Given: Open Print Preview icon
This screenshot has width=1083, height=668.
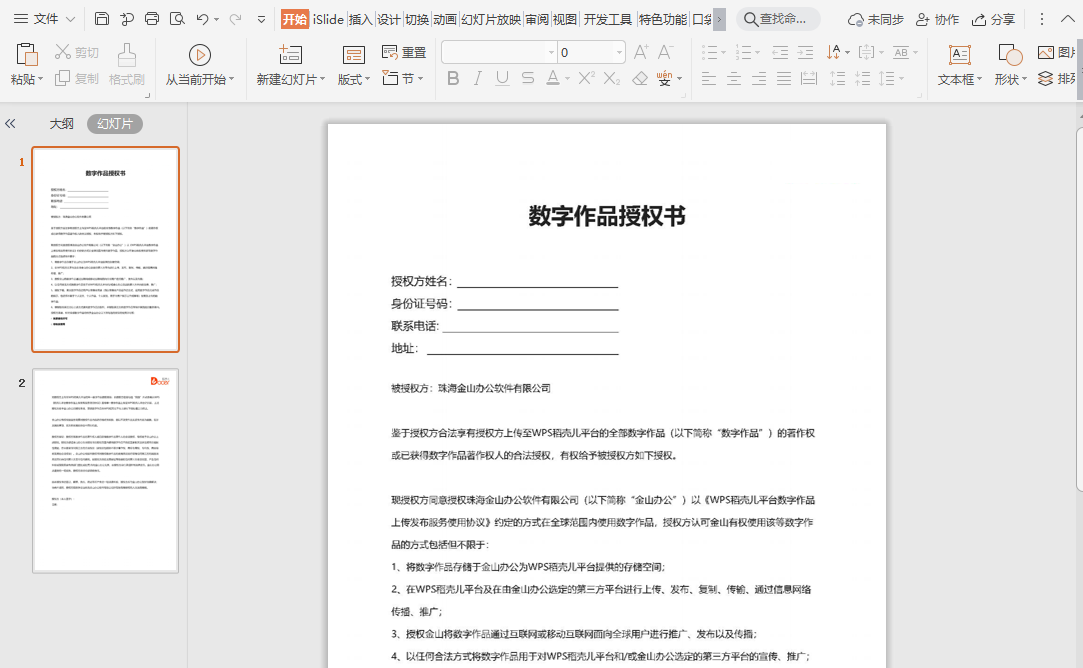Looking at the screenshot, I should [178, 19].
